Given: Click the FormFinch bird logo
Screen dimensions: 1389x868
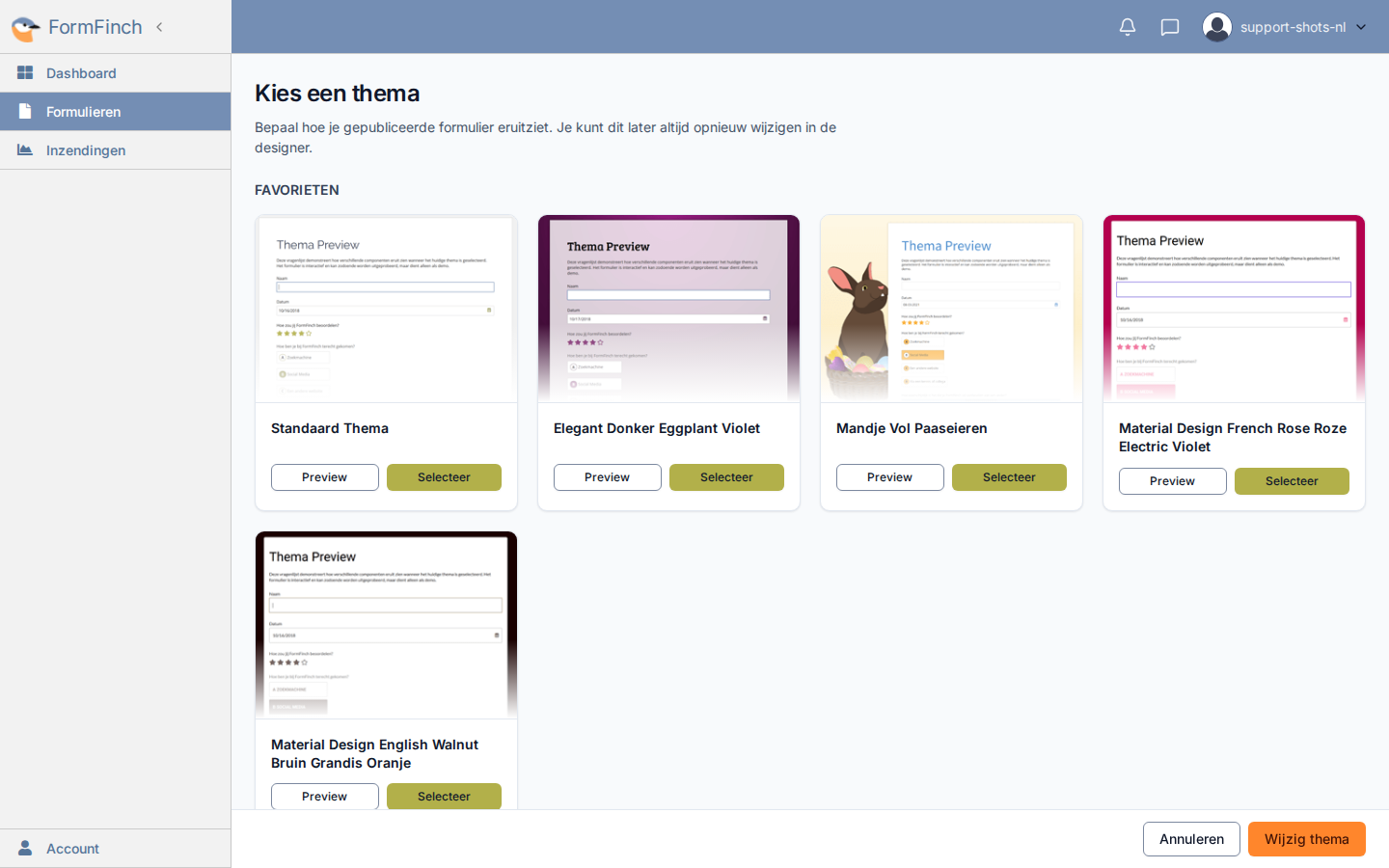Looking at the screenshot, I should (x=25, y=28).
